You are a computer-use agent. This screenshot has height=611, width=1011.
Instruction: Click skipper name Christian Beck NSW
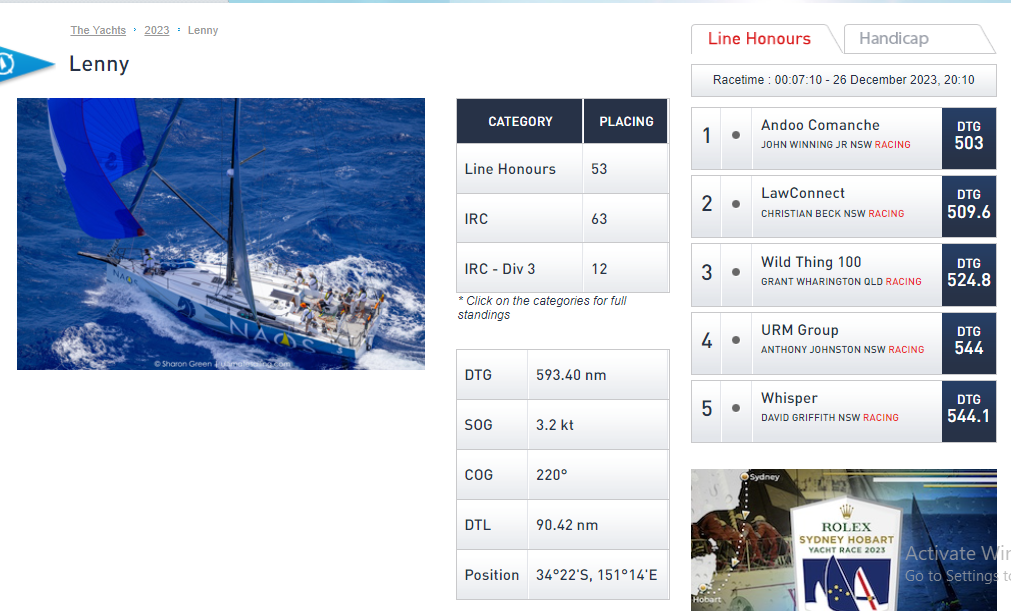pos(813,213)
